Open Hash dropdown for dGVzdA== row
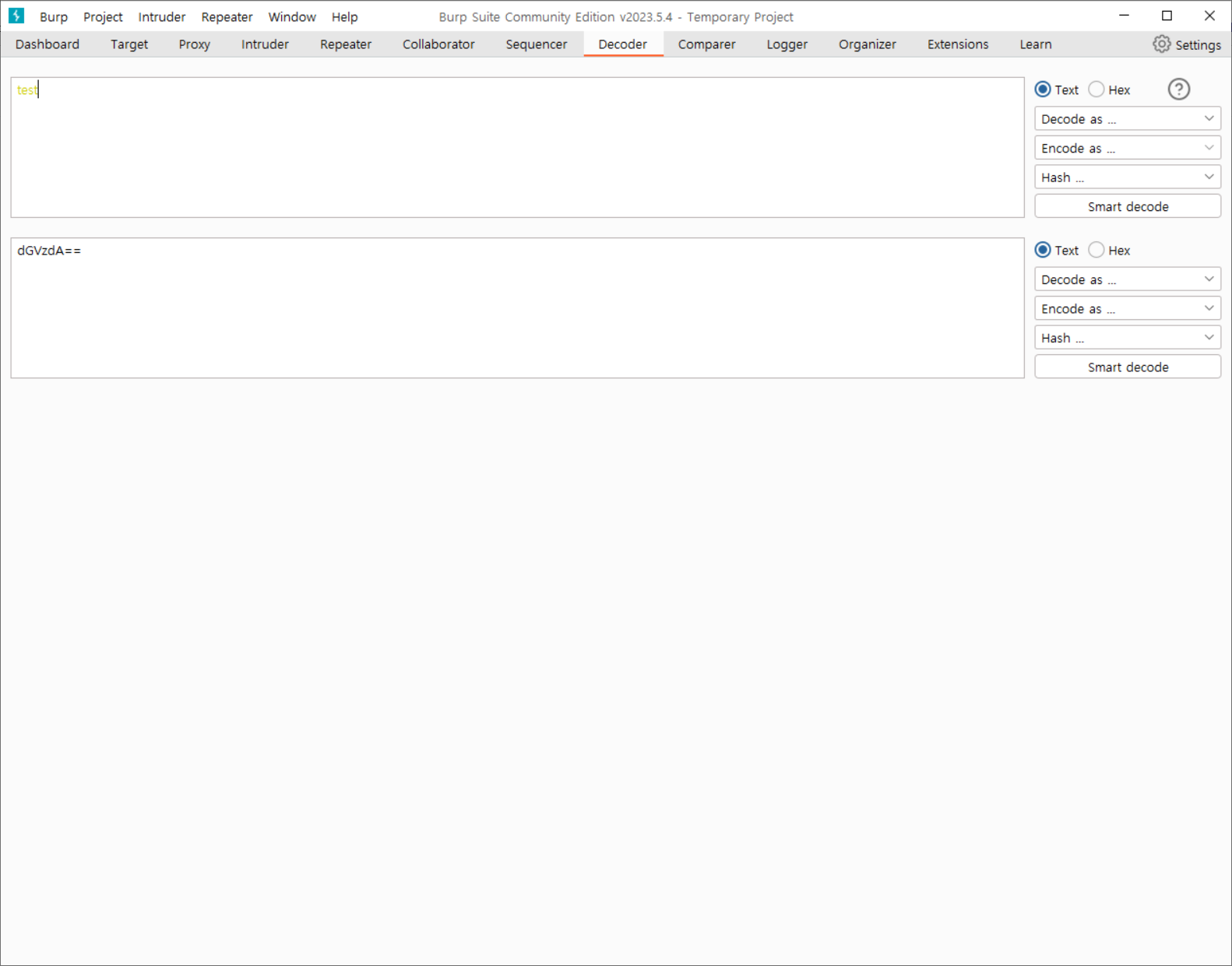The height and width of the screenshot is (966, 1232). [1127, 338]
